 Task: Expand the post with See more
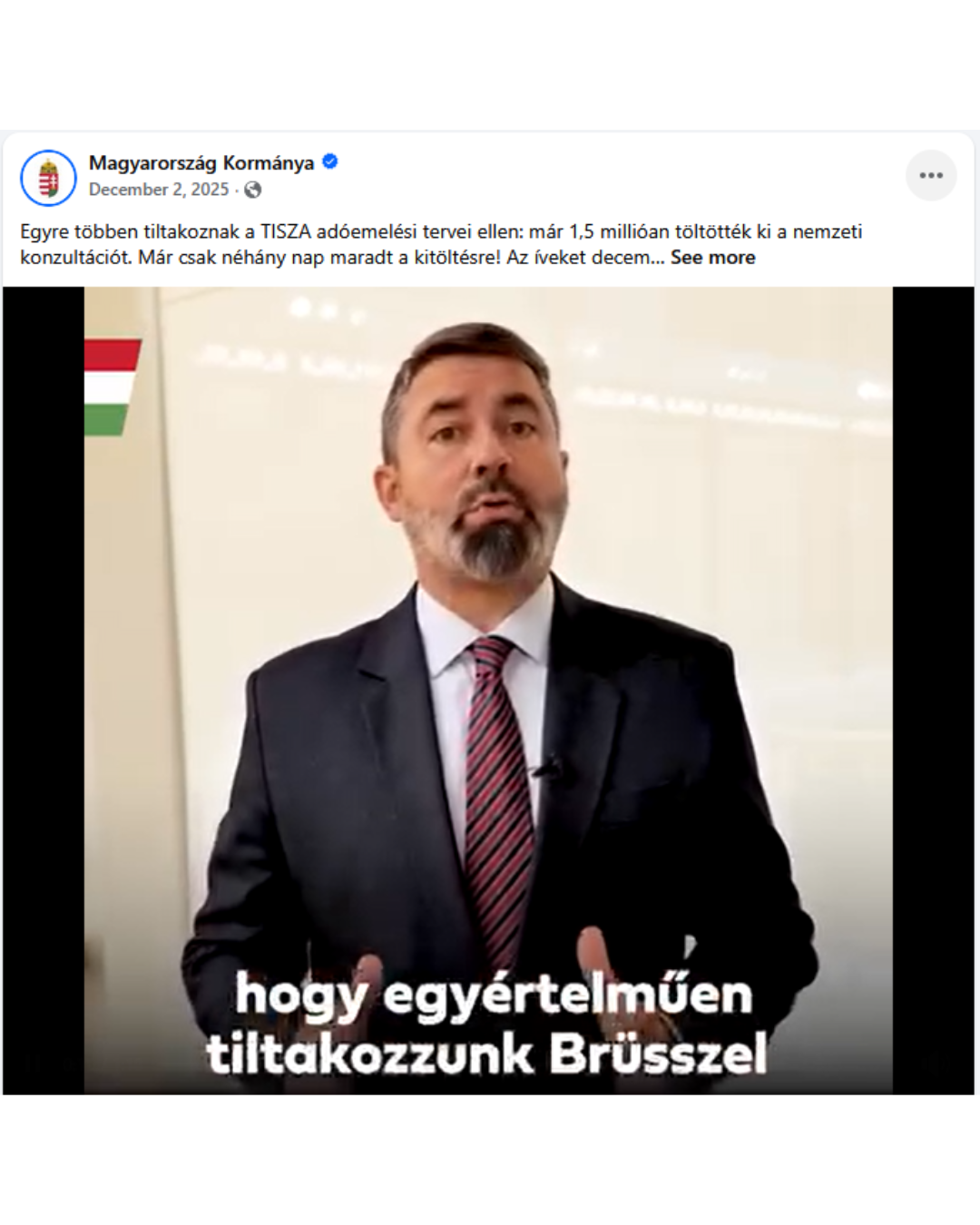coord(713,257)
